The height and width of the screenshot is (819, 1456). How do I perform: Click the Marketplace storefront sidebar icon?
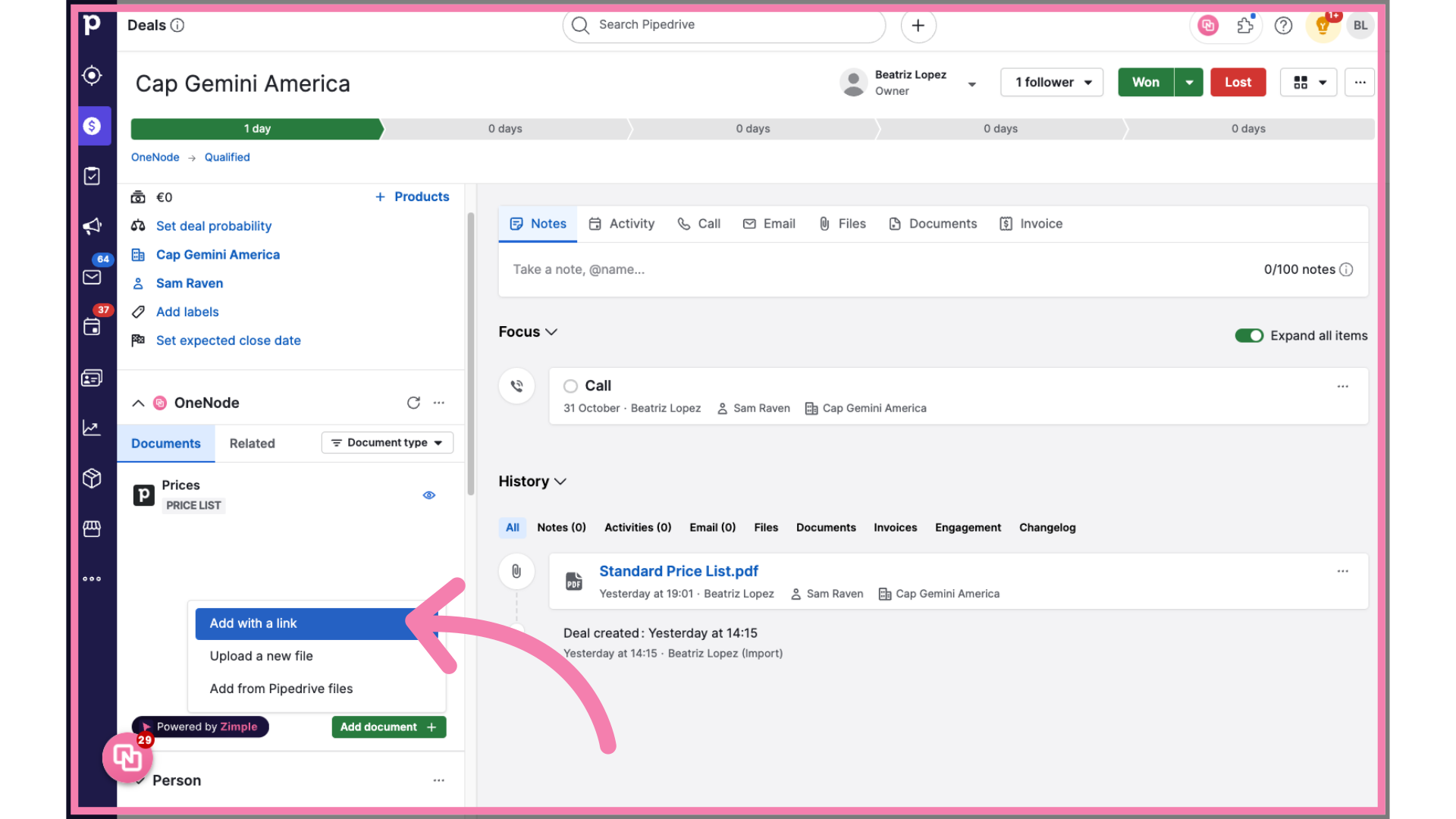tap(92, 529)
